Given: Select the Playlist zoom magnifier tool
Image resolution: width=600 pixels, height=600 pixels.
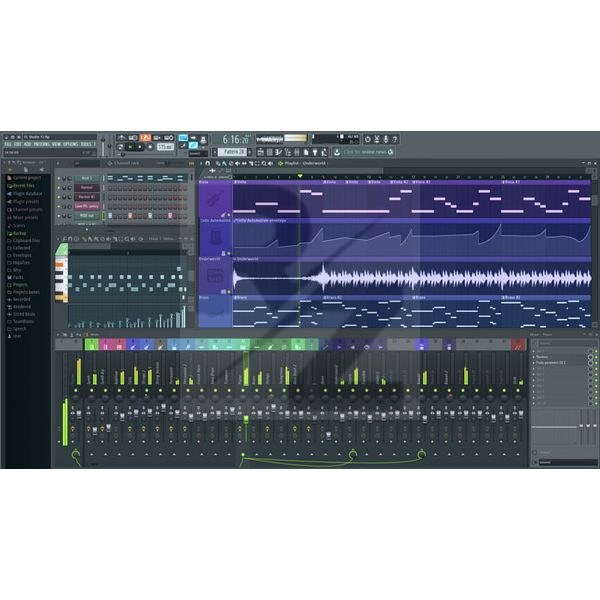Looking at the screenshot, I should pos(264,163).
